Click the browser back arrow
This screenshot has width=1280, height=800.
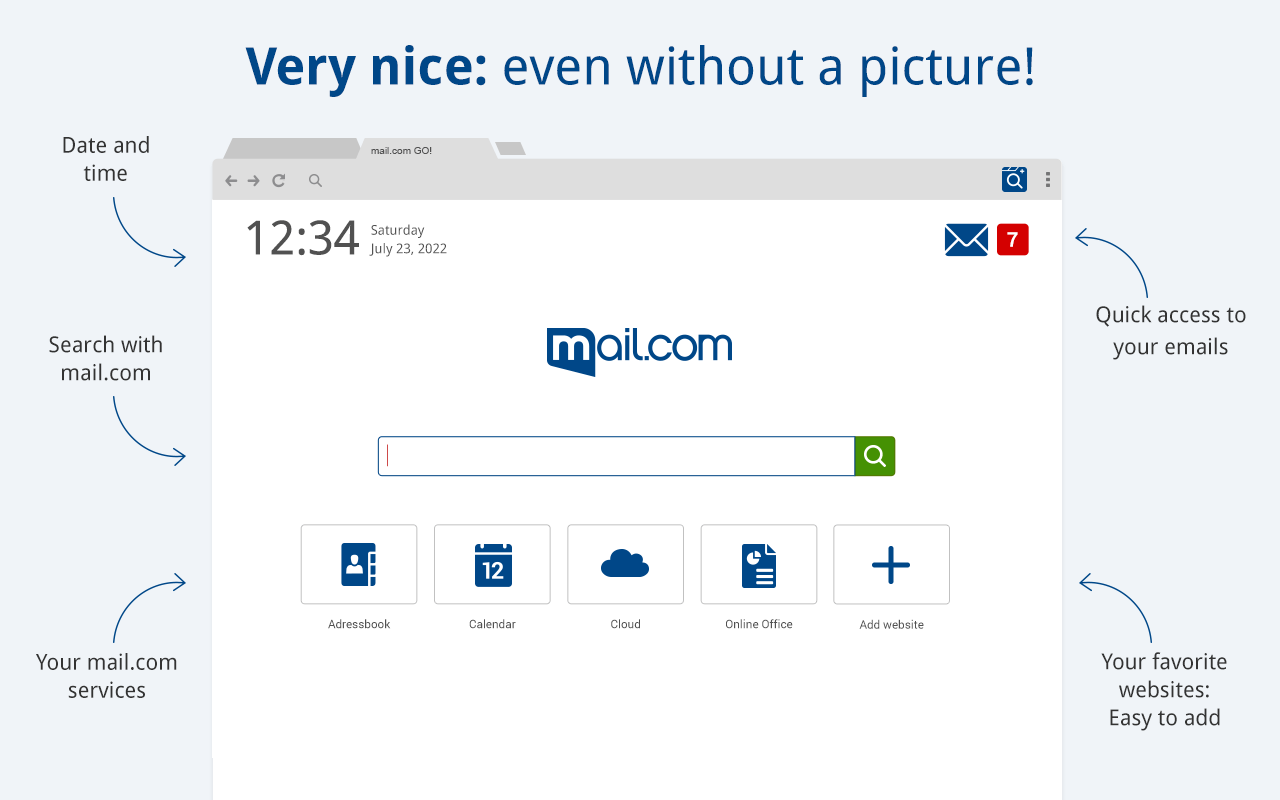coord(231,181)
